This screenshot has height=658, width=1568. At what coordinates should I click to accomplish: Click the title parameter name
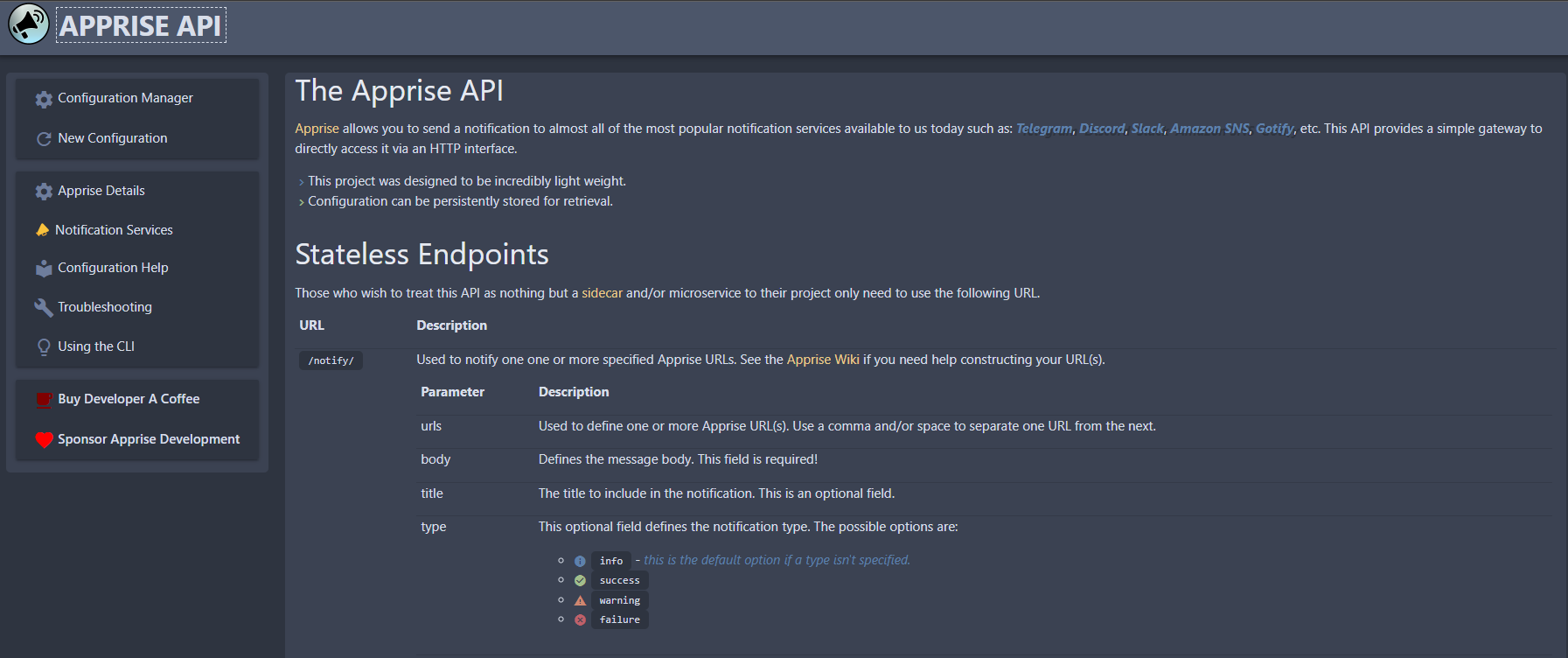(x=432, y=493)
